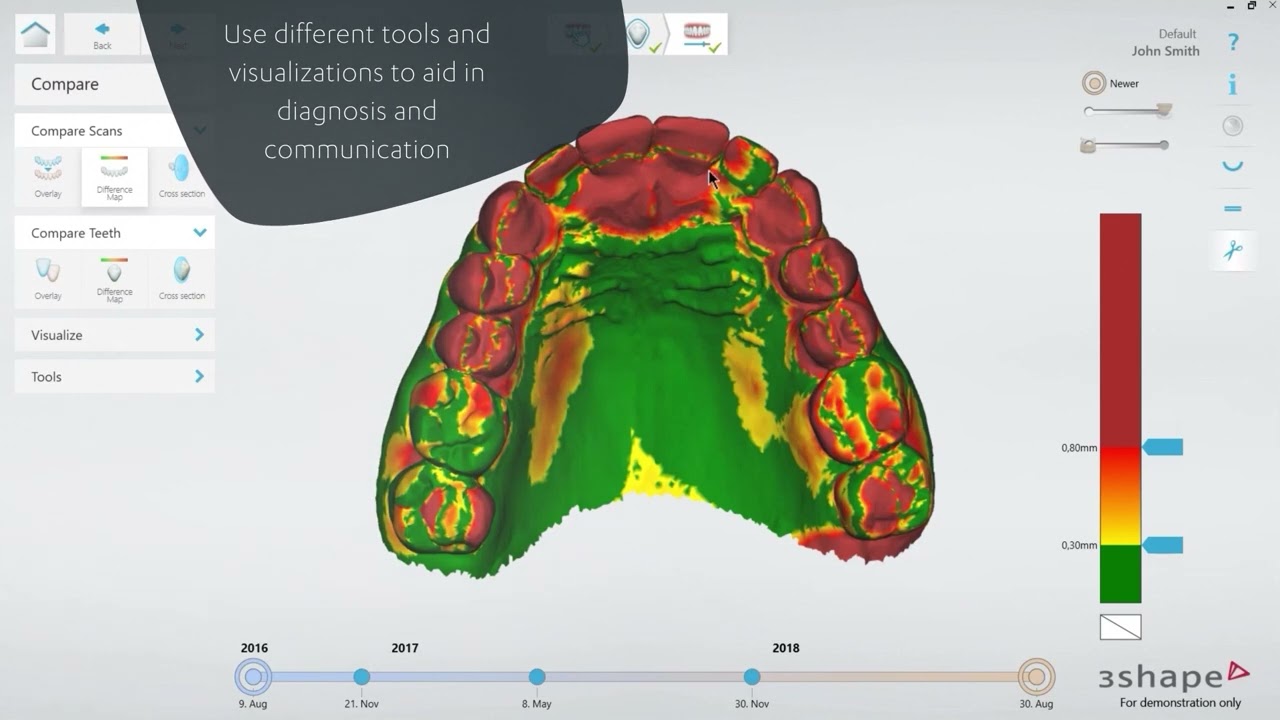Viewport: 1280px width, 720px height.
Task: Click the Default profile label
Action: coord(1178,34)
